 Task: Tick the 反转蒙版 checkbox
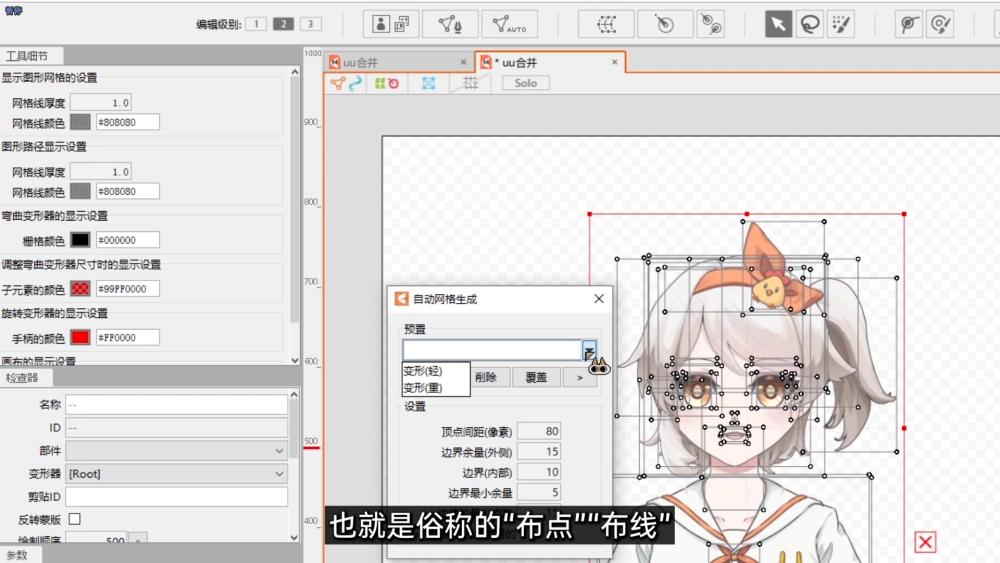tap(75, 519)
